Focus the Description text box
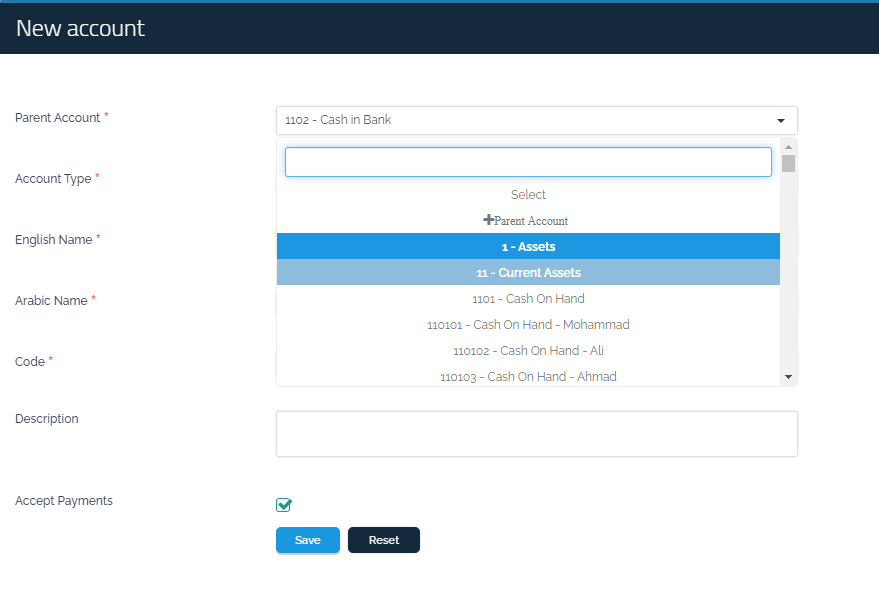Image resolution: width=879 pixels, height=602 pixels. 536,434
